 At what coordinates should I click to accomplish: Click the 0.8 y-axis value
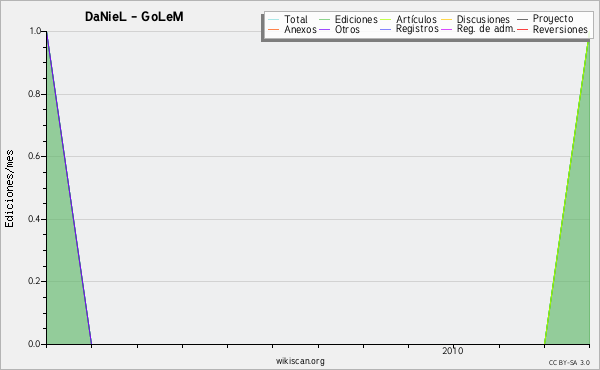35,94
